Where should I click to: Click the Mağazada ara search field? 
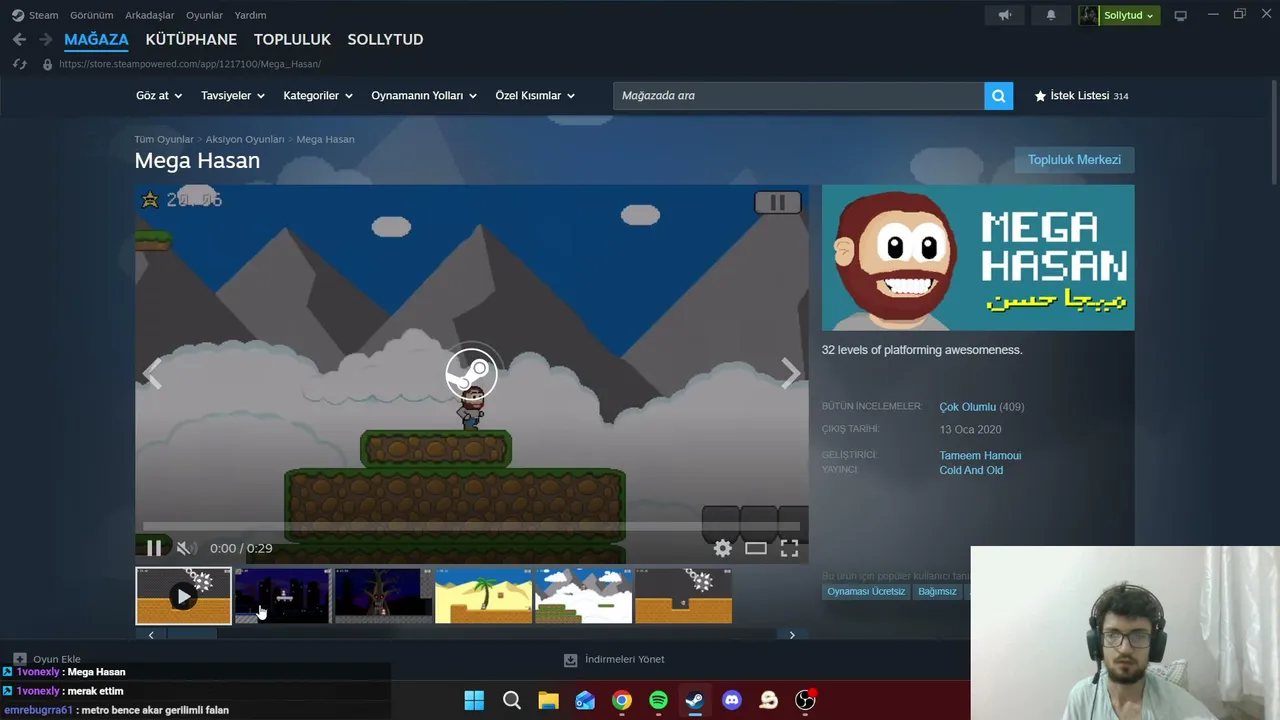799,96
